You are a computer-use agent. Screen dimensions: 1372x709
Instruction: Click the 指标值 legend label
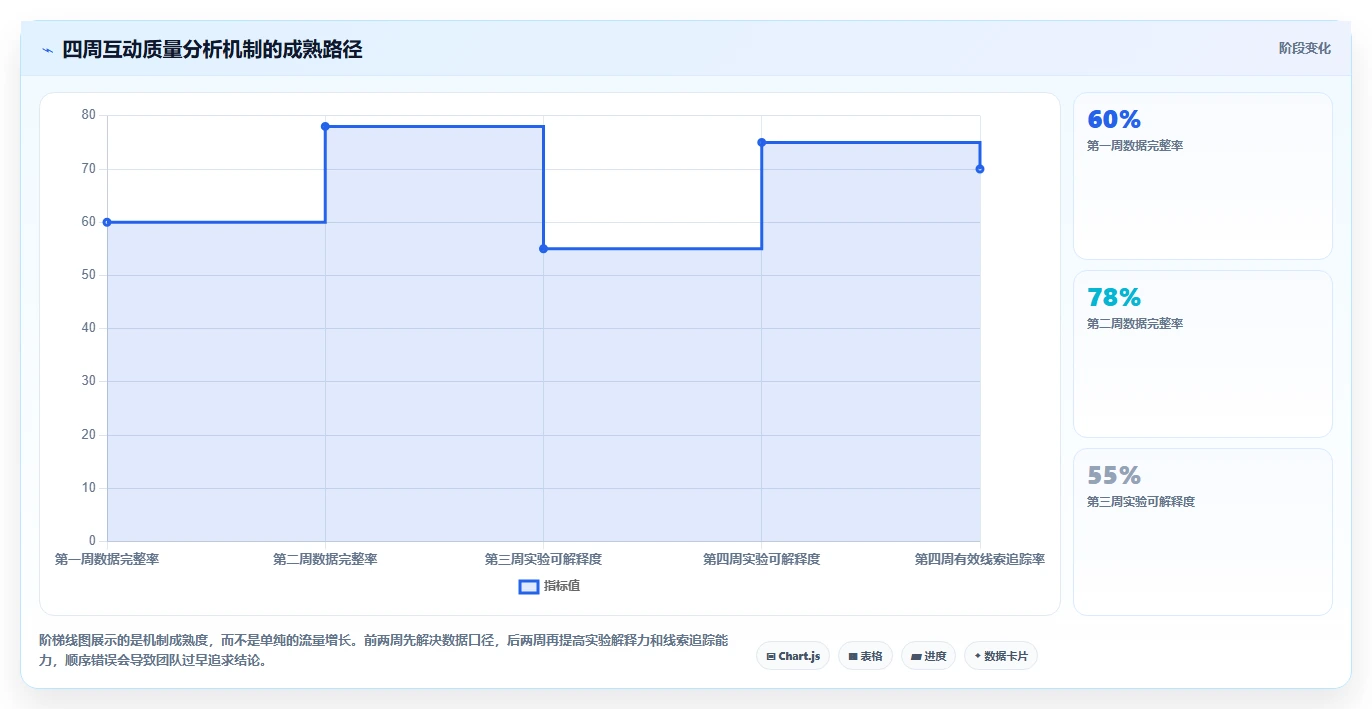click(562, 586)
